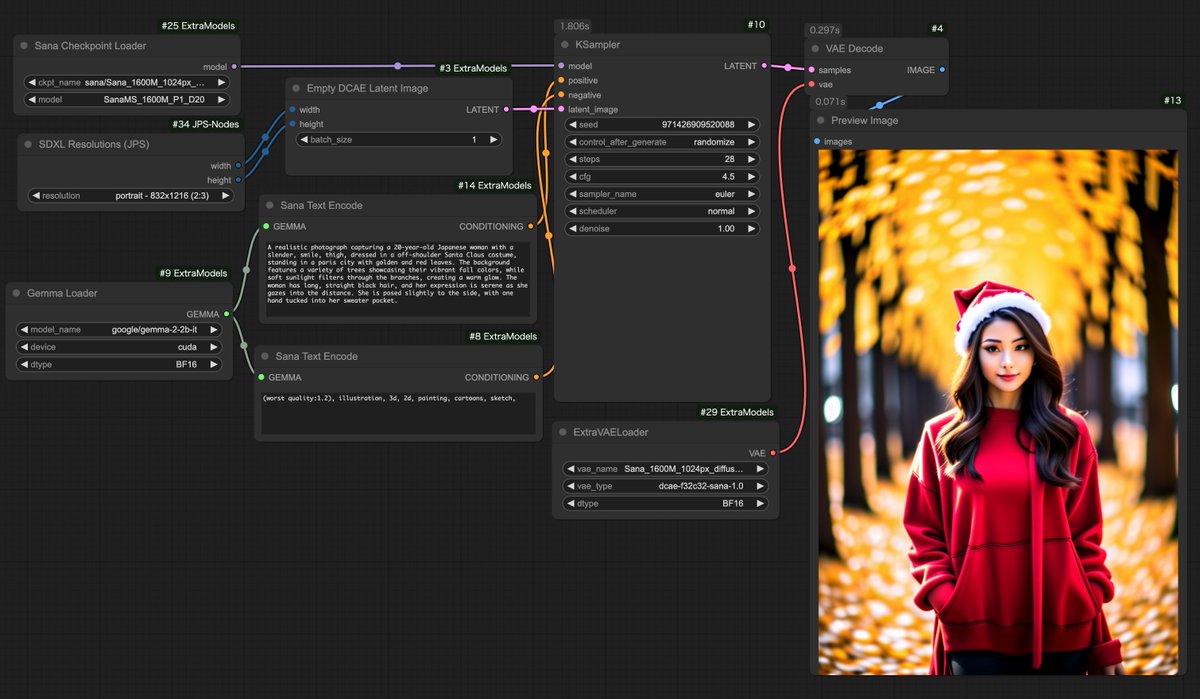This screenshot has width=1200, height=699.
Task: Click the seed value 971426909520088
Action: (x=697, y=125)
